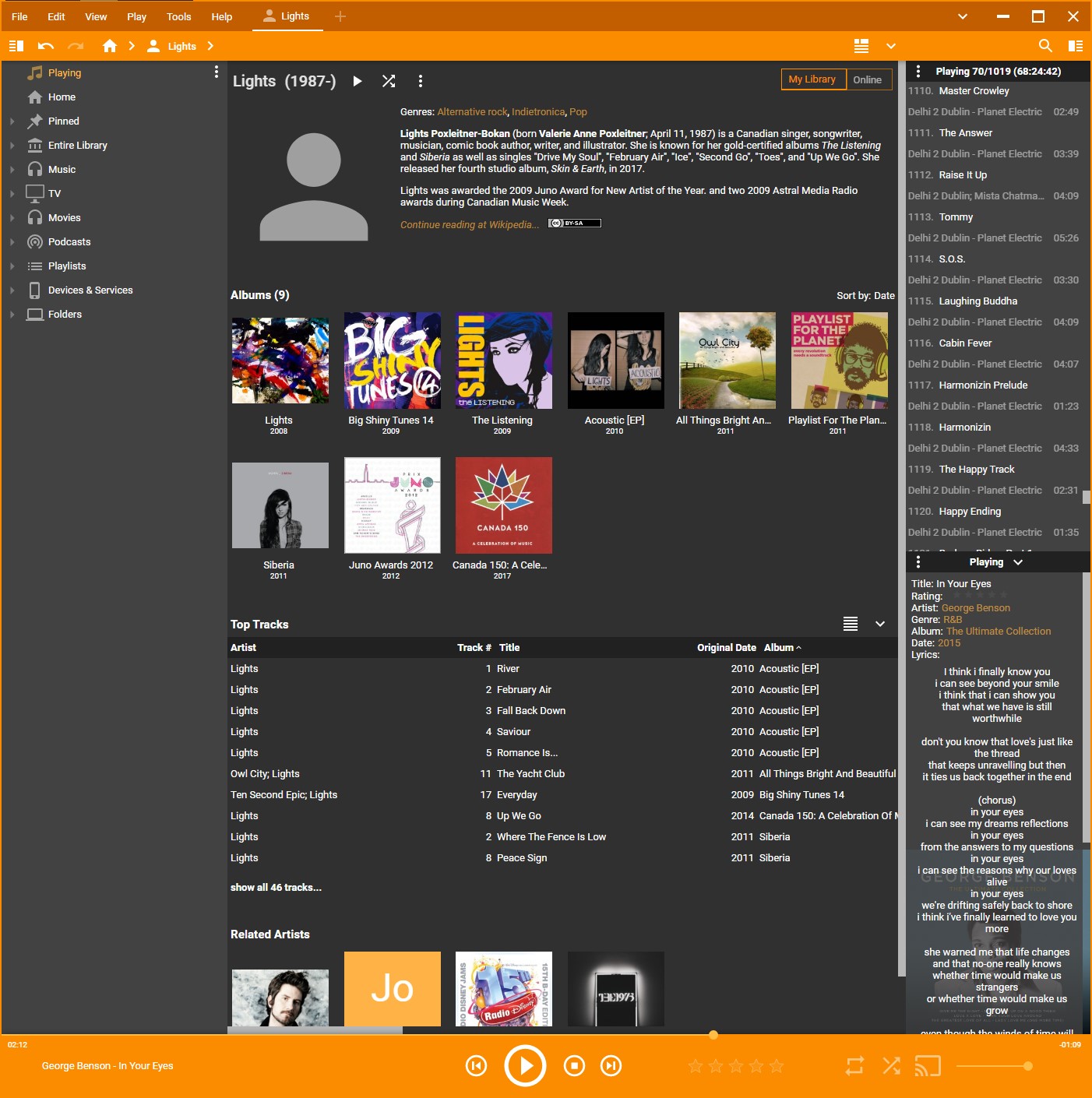Image resolution: width=1092 pixels, height=1098 pixels.
Task: Click the TV monitor icon
Action: (x=35, y=193)
